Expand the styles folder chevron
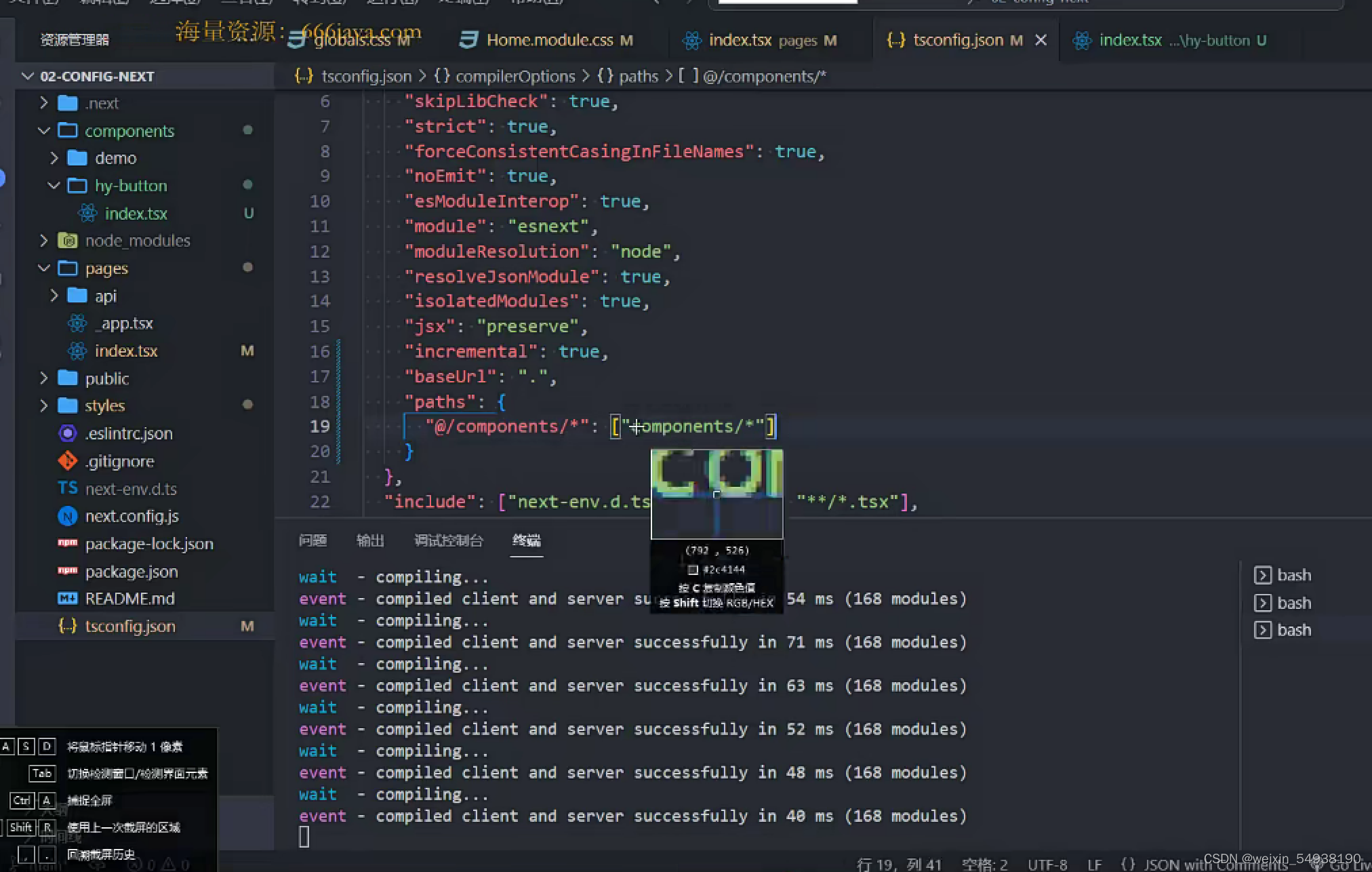The width and height of the screenshot is (1372, 872). pos(44,405)
